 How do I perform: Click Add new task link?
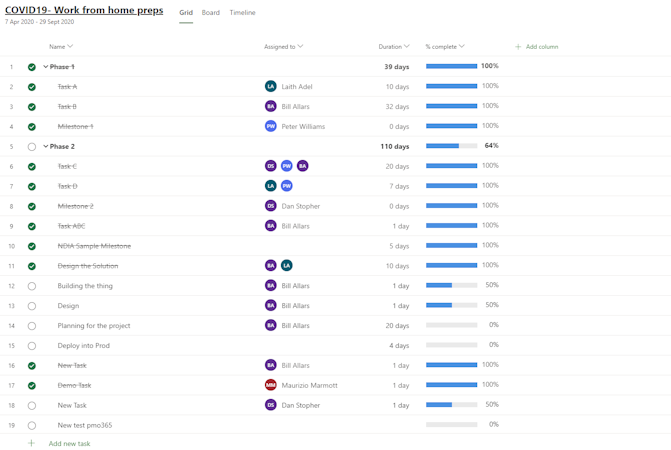tap(69, 443)
